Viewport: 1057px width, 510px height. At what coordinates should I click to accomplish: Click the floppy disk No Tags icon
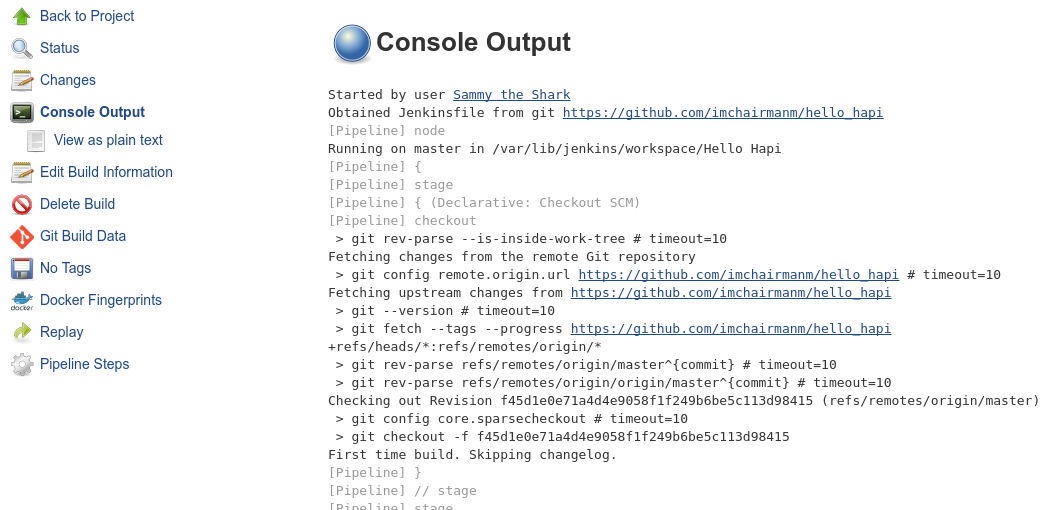(22, 268)
